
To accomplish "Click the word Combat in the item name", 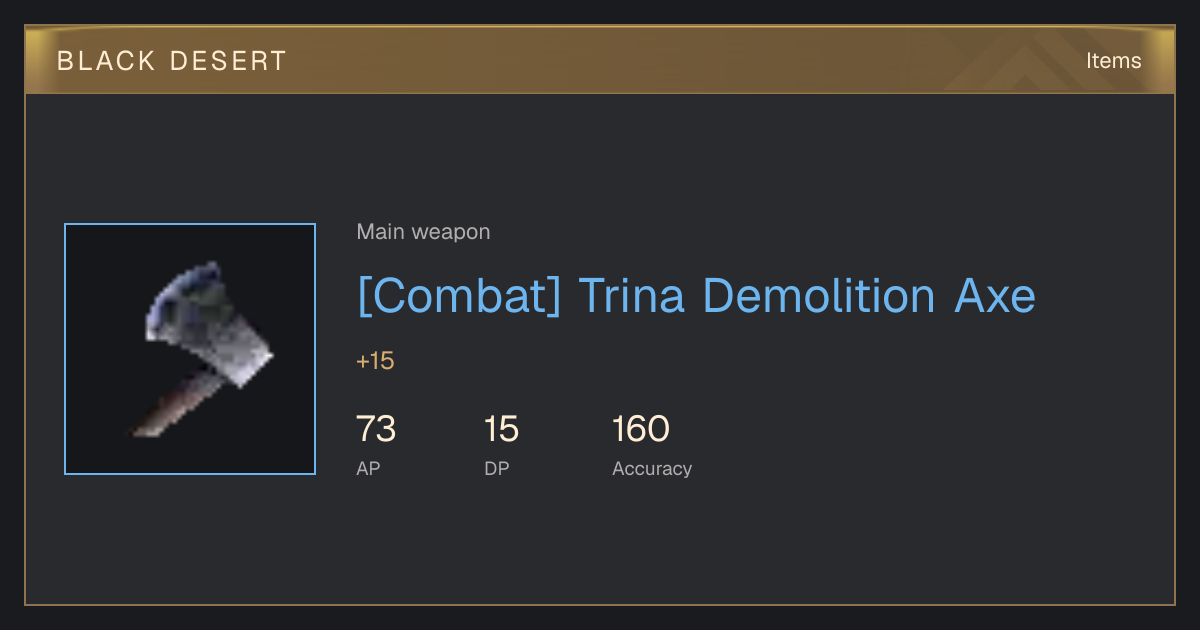I will point(459,297).
